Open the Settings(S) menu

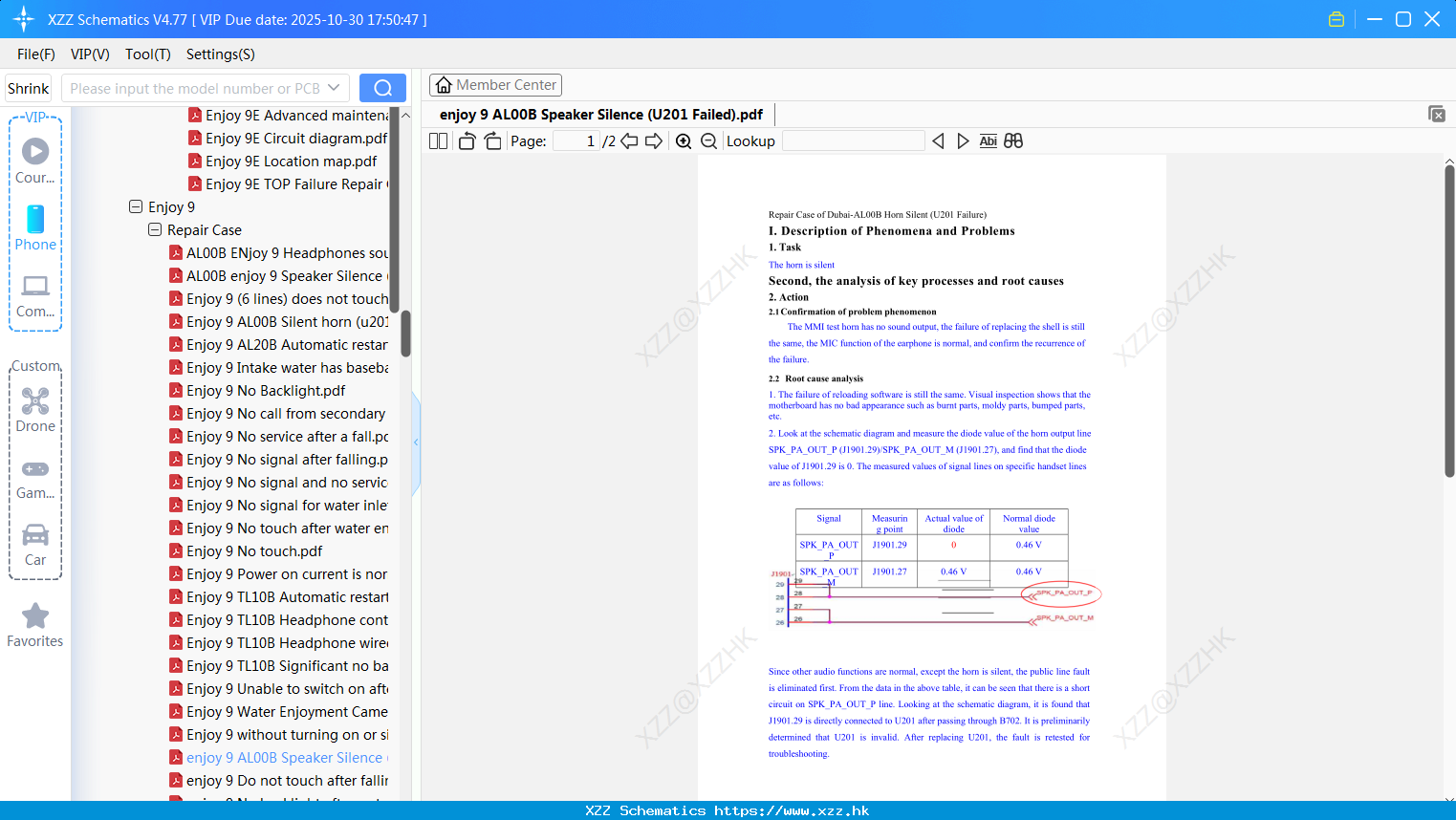click(x=221, y=54)
